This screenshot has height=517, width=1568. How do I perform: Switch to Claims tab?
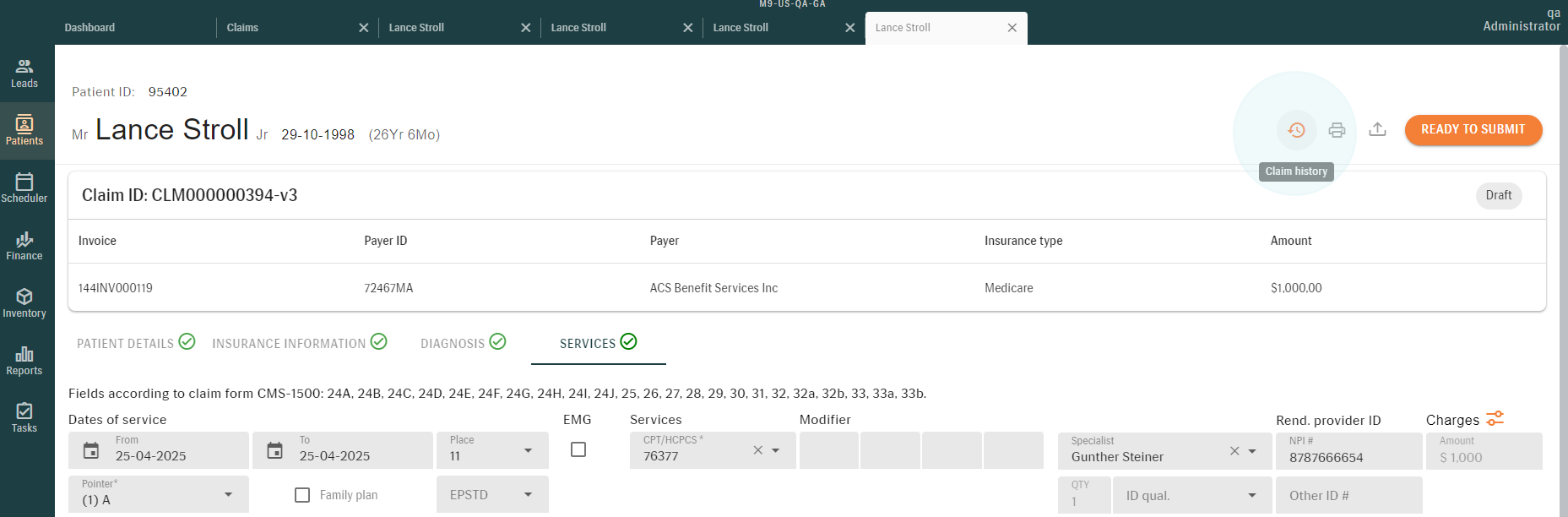point(242,28)
